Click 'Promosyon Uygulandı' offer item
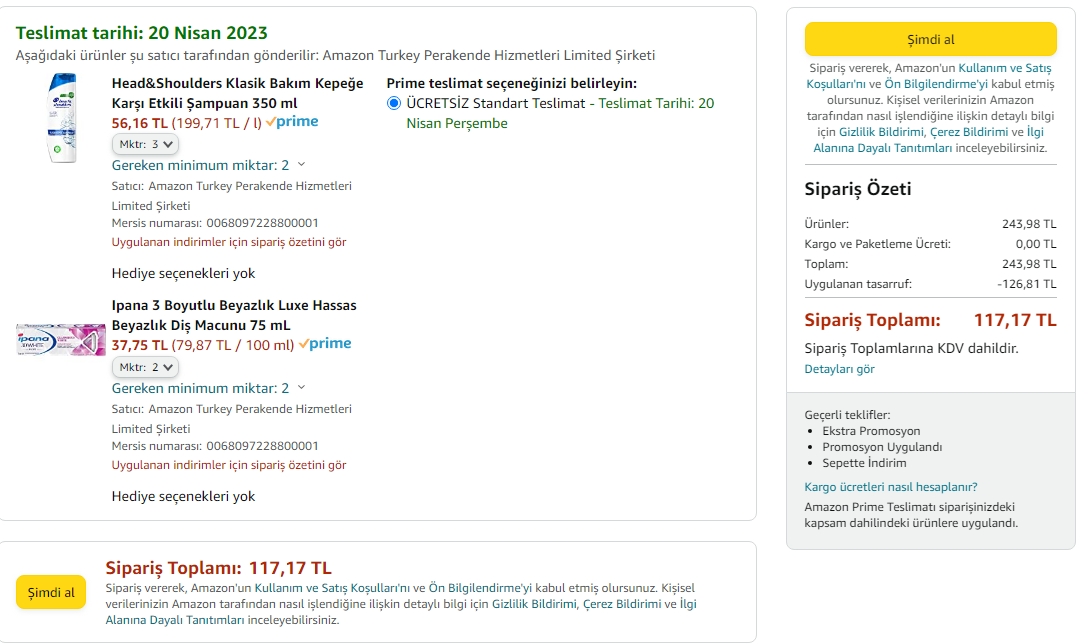The height and width of the screenshot is (644, 1081). tap(882, 447)
